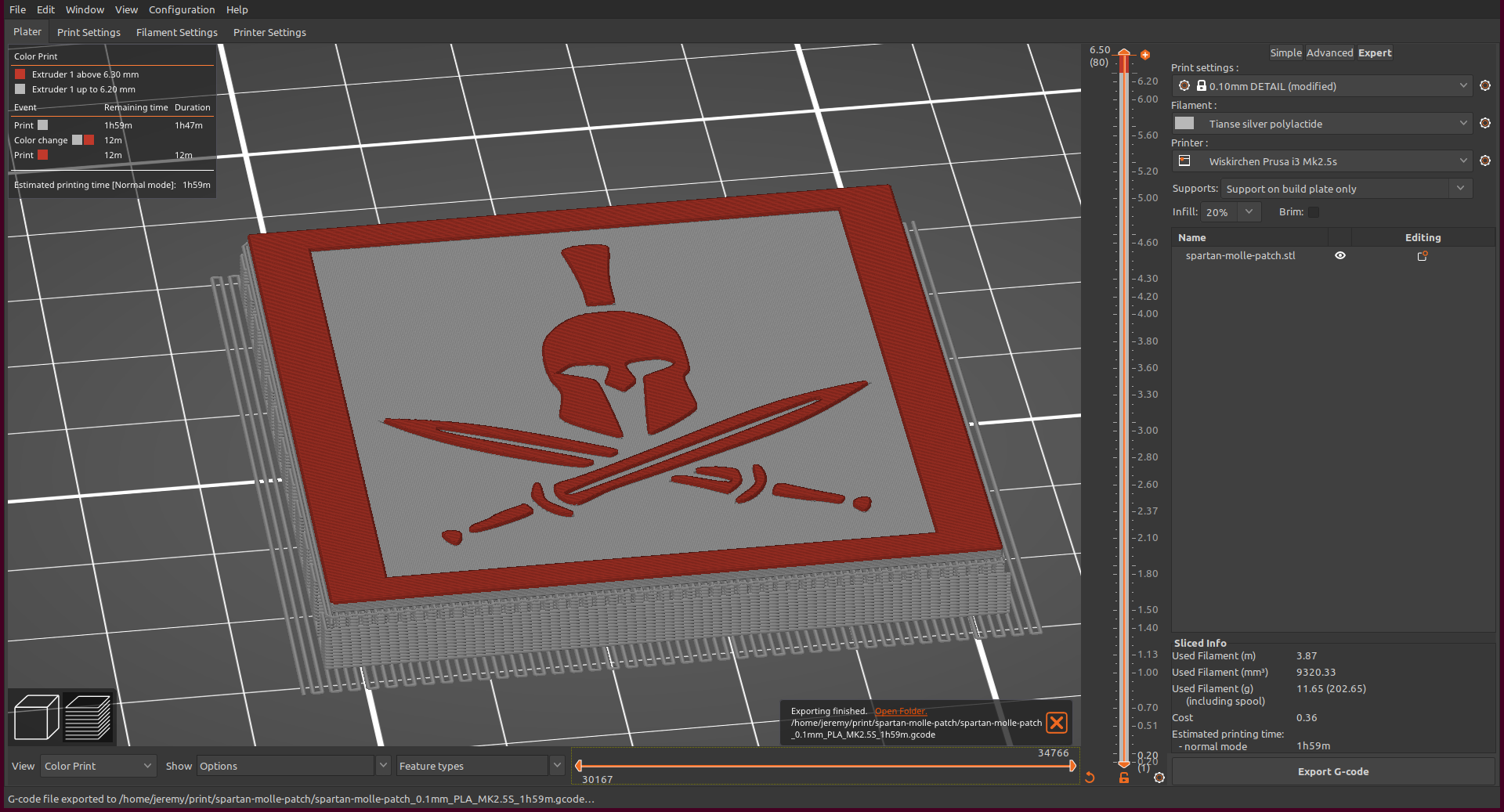Open the View menu

[x=126, y=9]
